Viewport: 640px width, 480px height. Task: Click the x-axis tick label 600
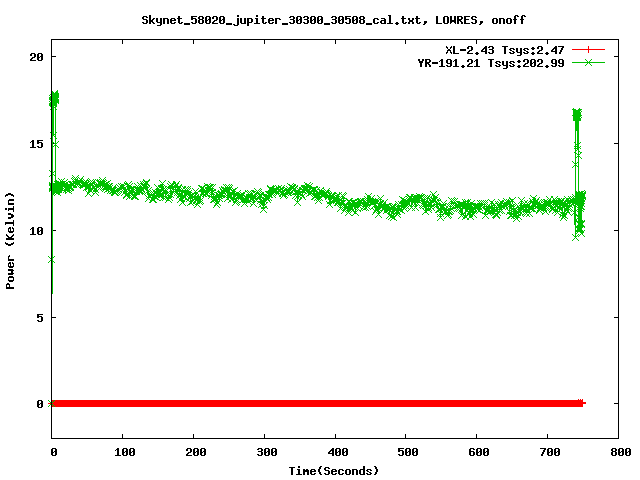[479, 452]
